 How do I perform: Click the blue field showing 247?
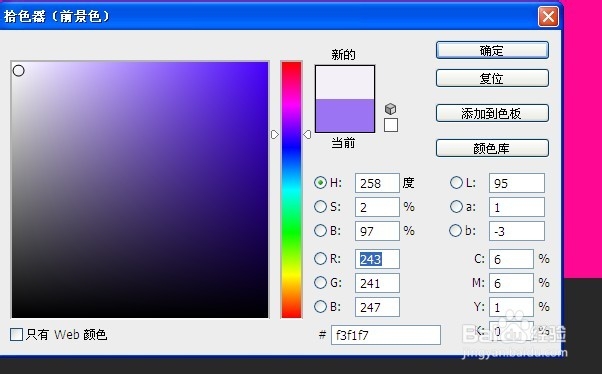[x=377, y=307]
